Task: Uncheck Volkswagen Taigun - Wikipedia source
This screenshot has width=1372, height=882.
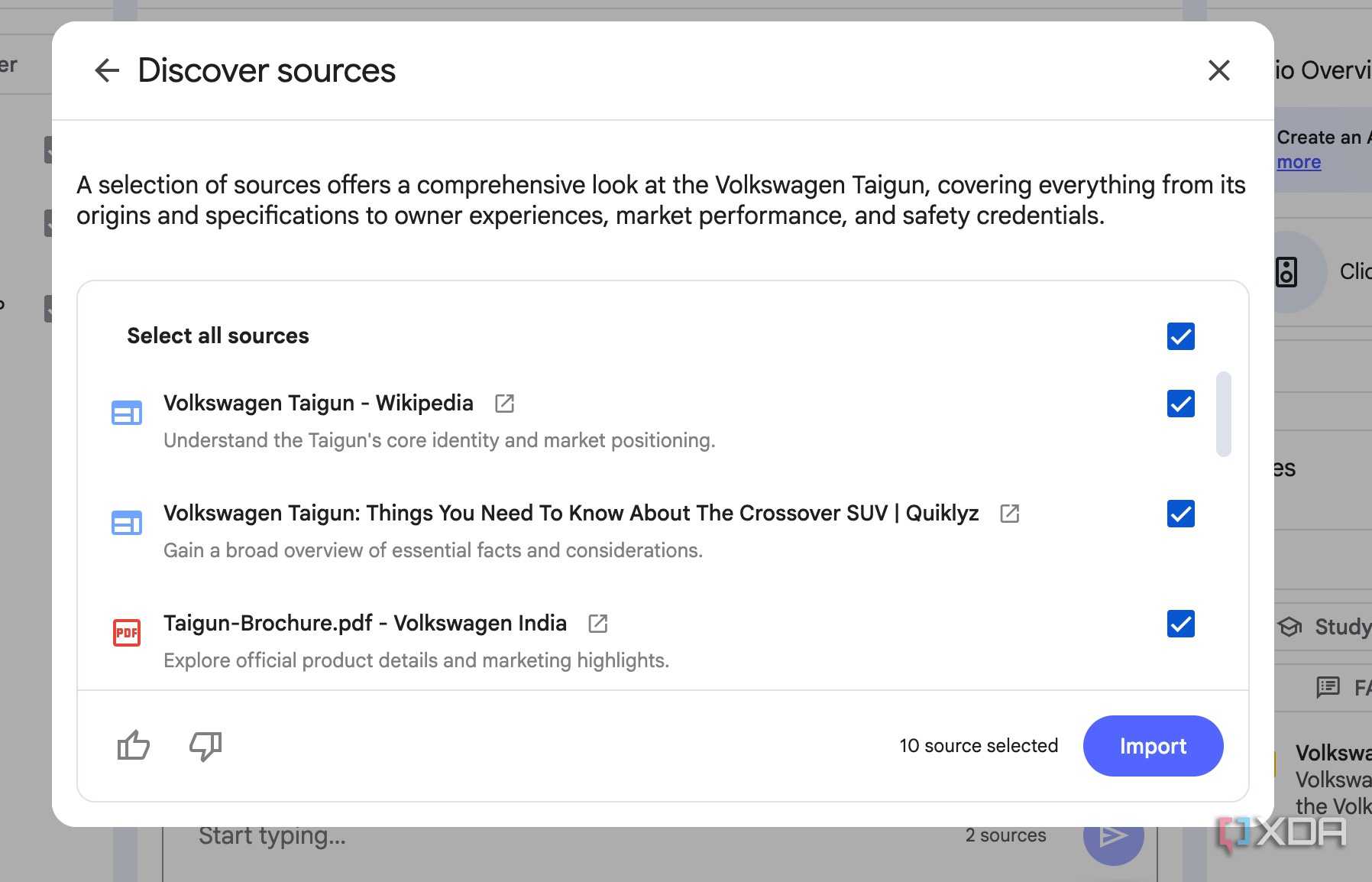Action: click(1180, 404)
